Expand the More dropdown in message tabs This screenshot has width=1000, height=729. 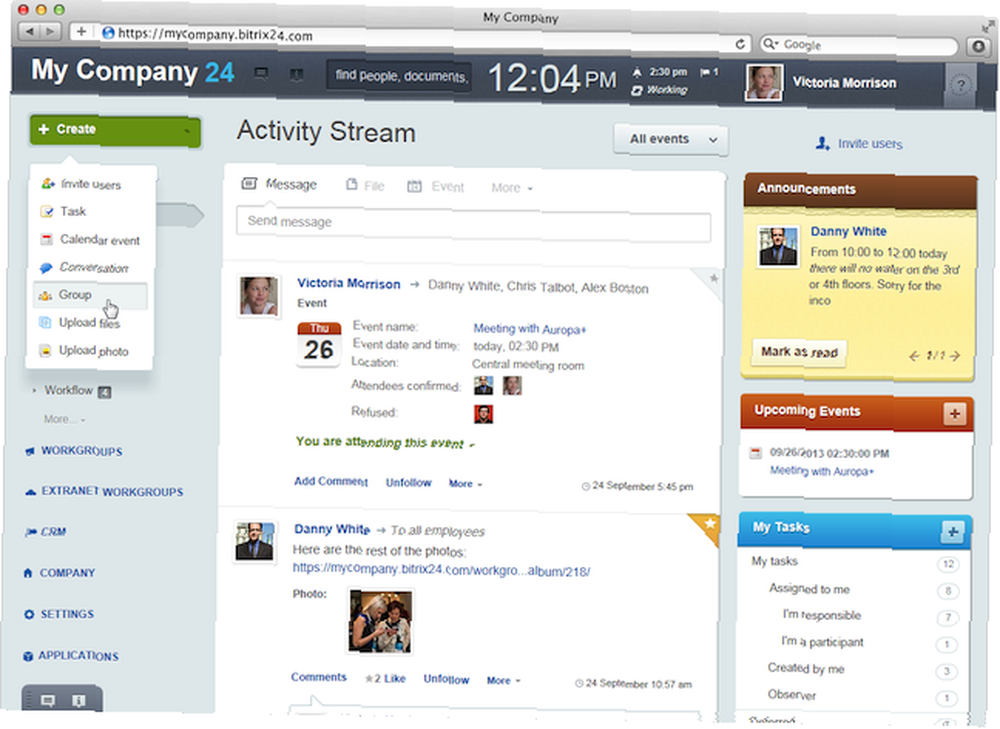(x=512, y=188)
